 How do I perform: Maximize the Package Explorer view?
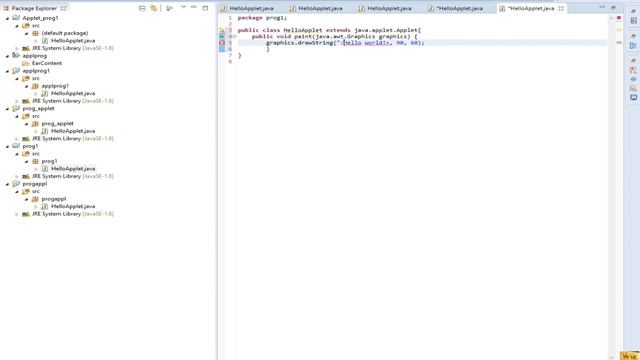click(205, 8)
